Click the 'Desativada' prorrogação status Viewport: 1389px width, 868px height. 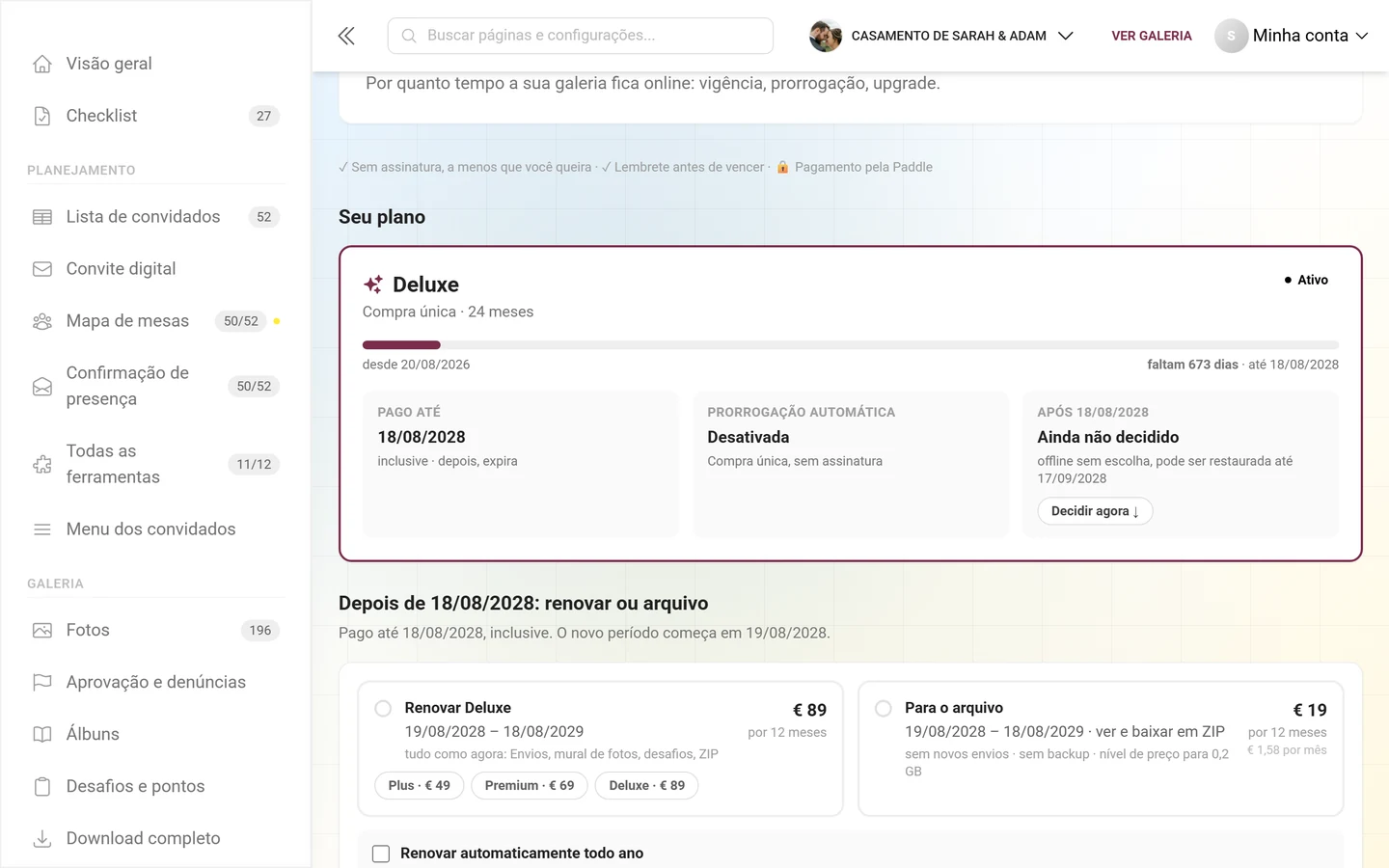[749, 437]
